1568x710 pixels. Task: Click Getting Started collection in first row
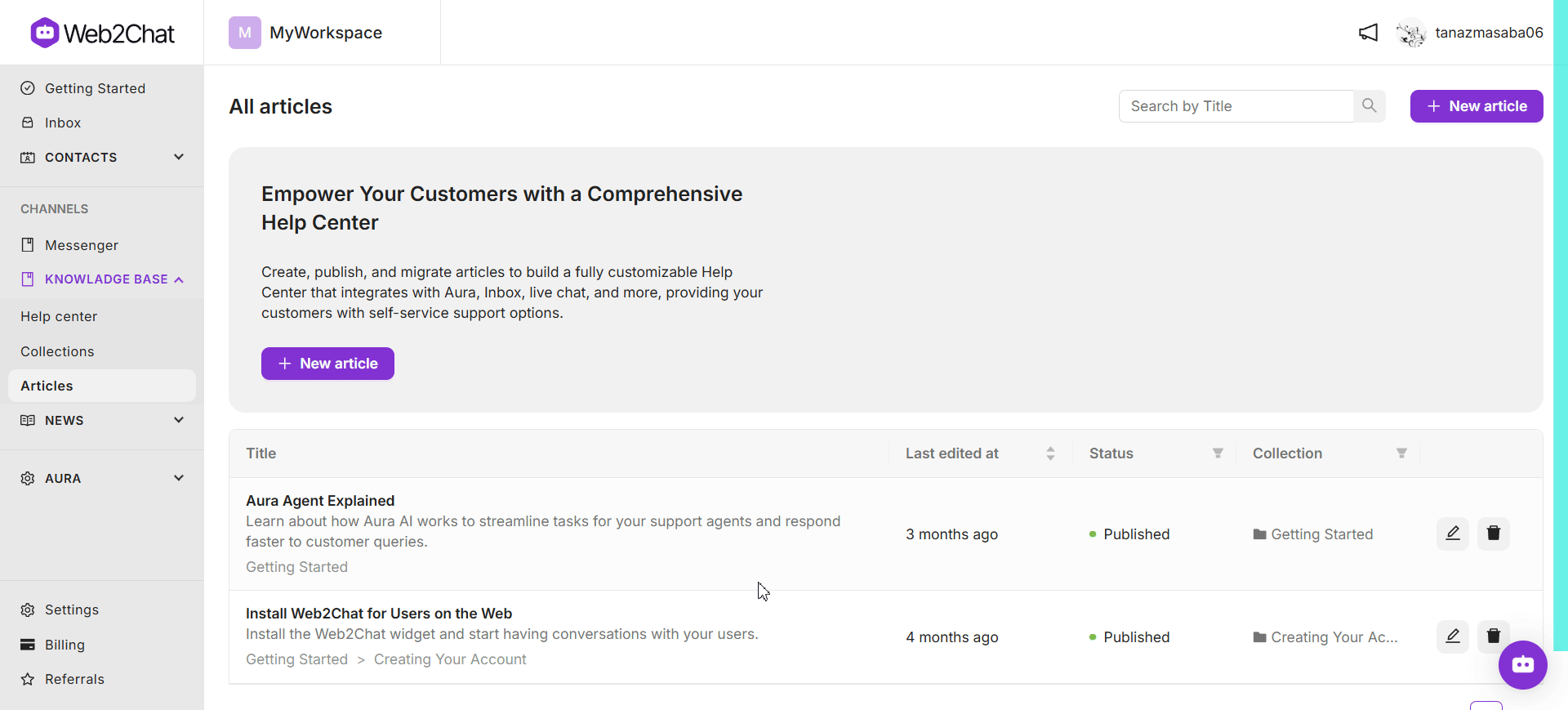(x=1321, y=534)
